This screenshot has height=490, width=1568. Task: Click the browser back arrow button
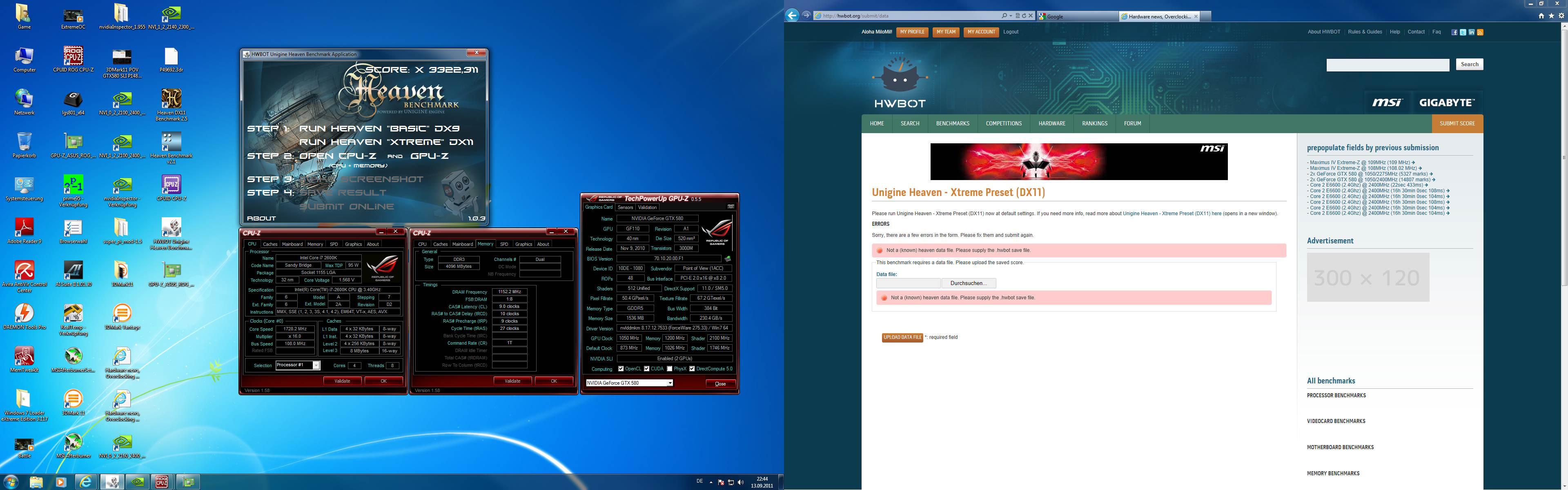pos(792,16)
